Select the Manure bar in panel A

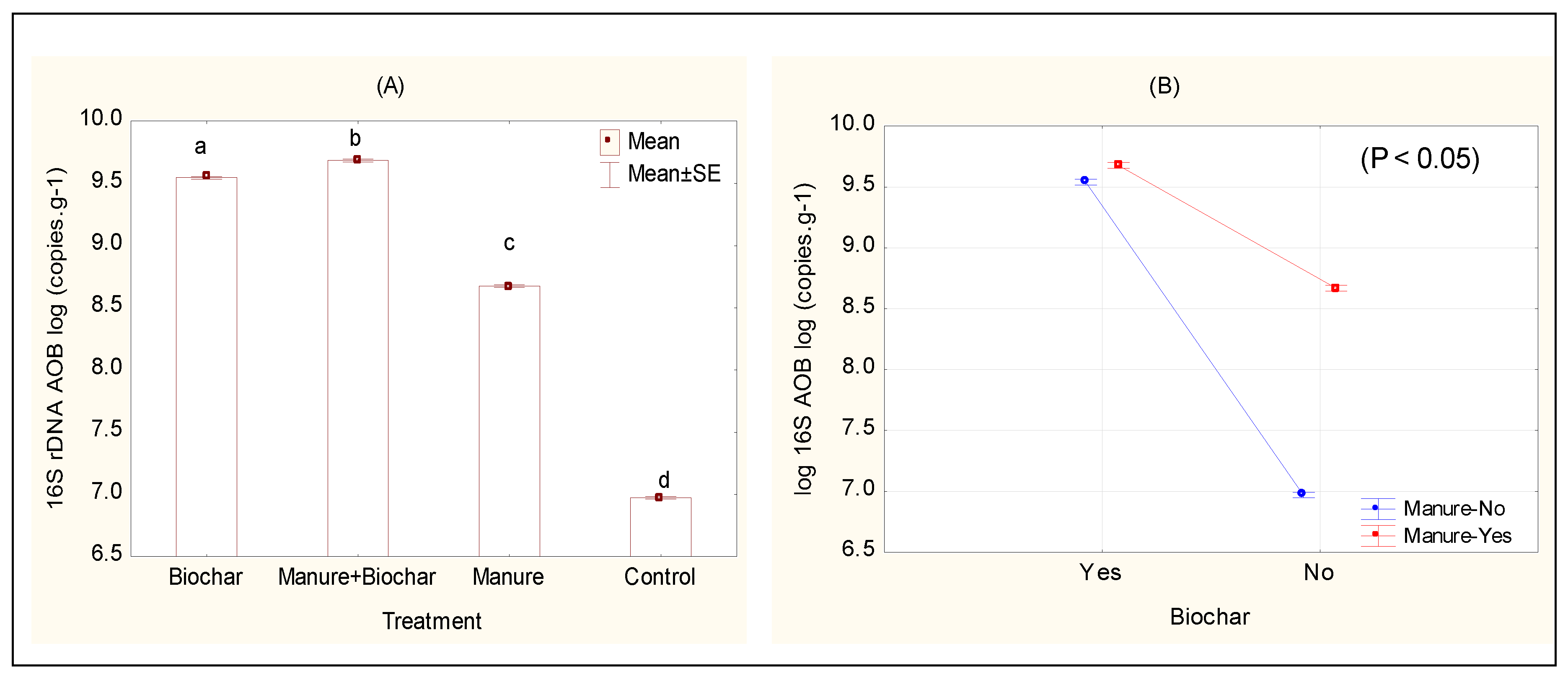point(509,420)
